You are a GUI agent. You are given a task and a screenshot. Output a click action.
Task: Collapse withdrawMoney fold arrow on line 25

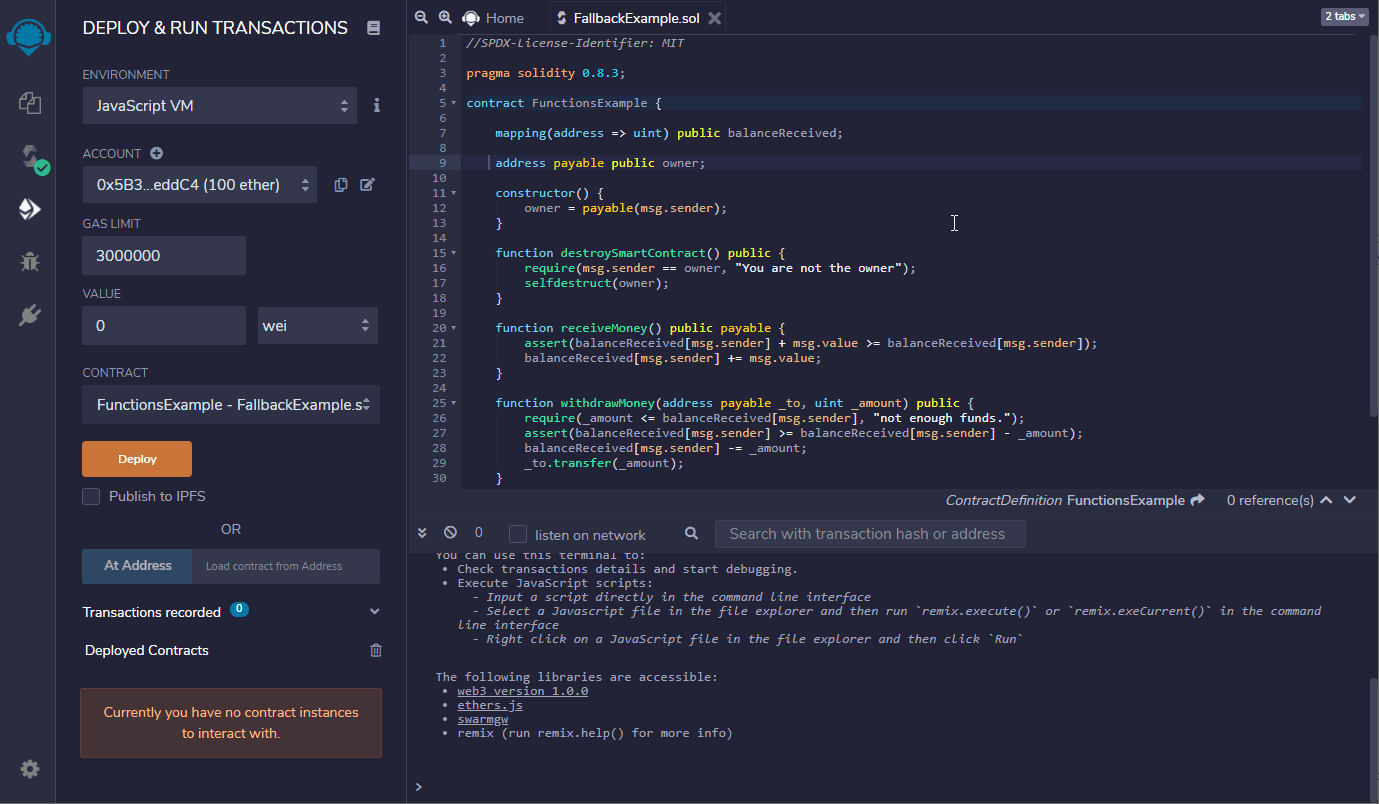point(454,403)
